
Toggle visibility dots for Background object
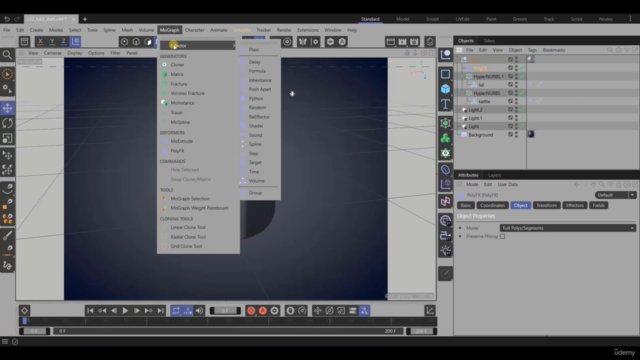(x=516, y=135)
